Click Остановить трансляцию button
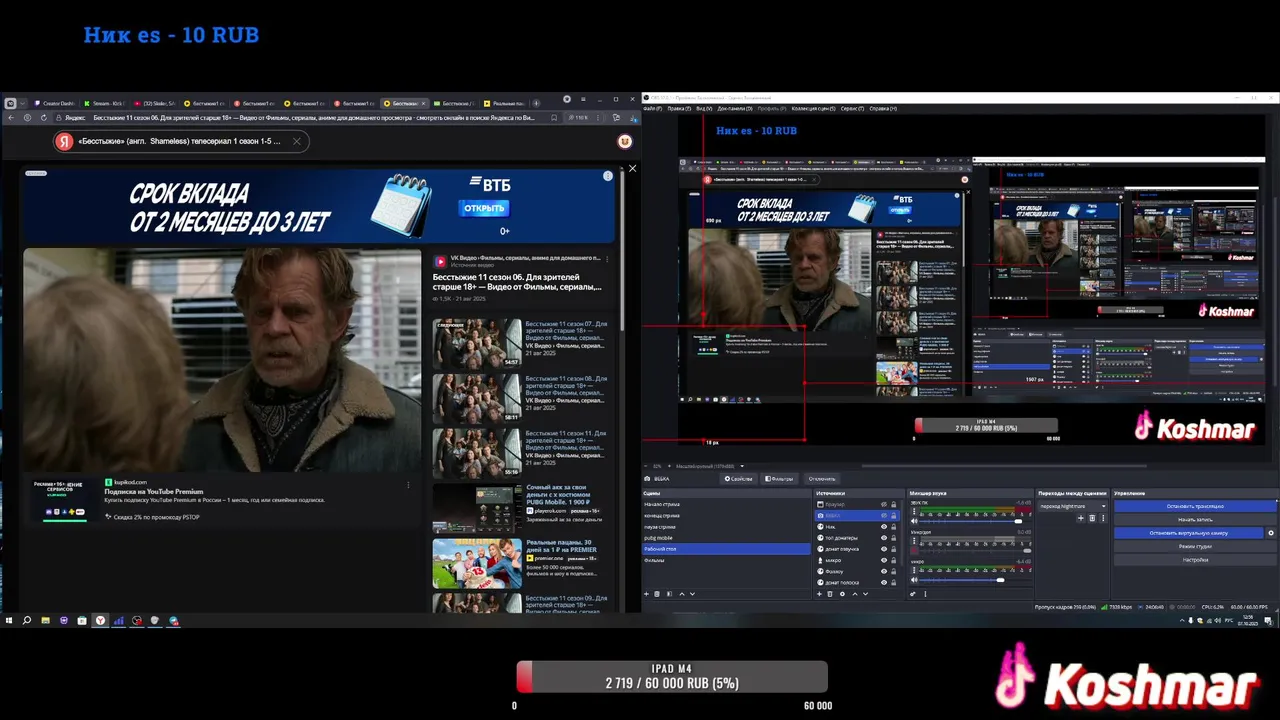Image resolution: width=1280 pixels, height=720 pixels. 1195,506
